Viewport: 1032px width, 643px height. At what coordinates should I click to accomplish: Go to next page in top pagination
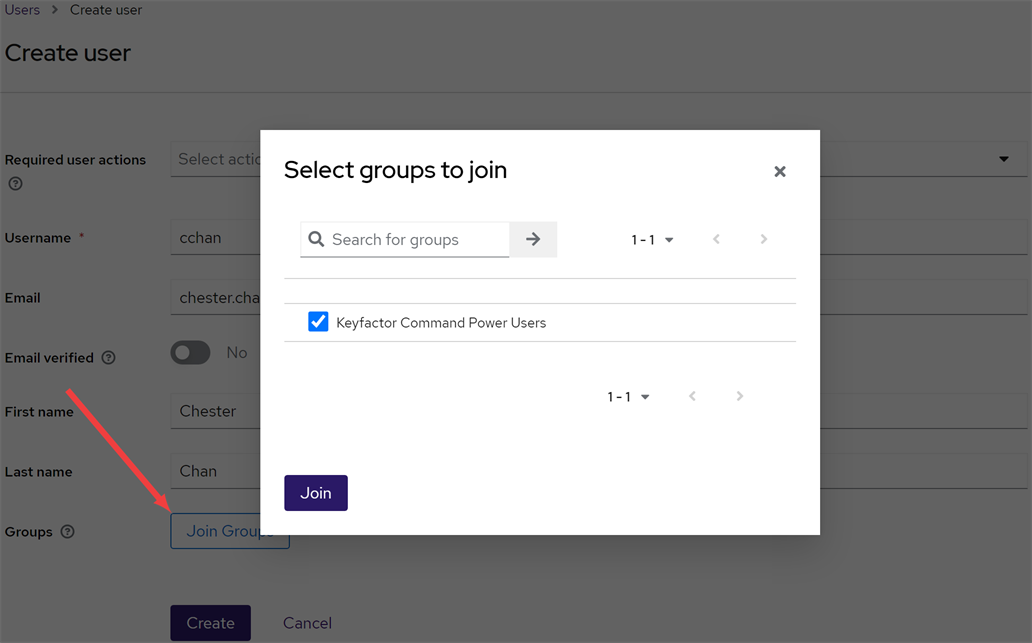point(764,240)
